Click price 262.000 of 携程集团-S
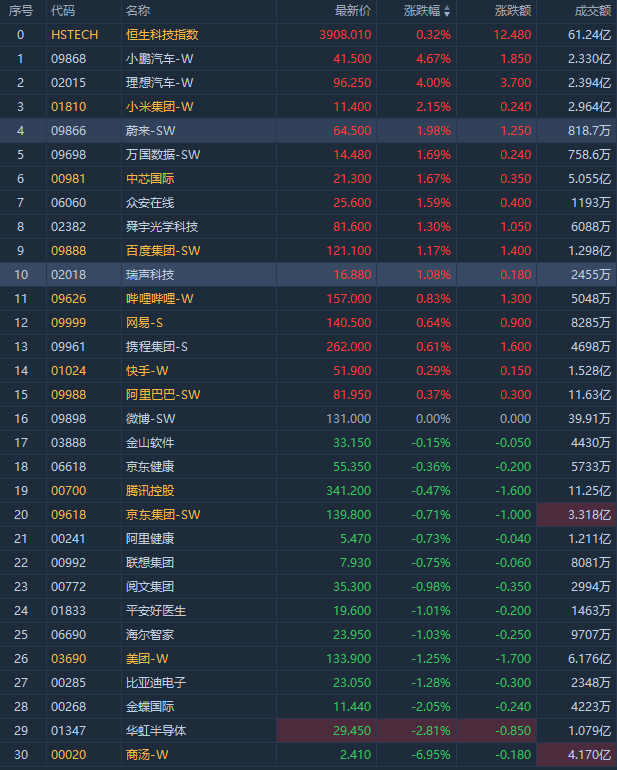 tap(349, 347)
